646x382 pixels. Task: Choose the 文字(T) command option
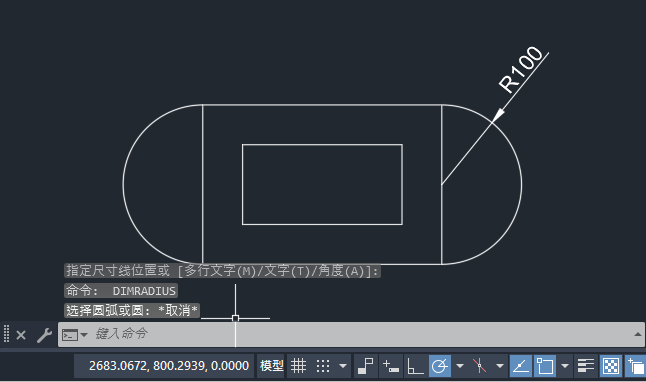(x=287, y=271)
